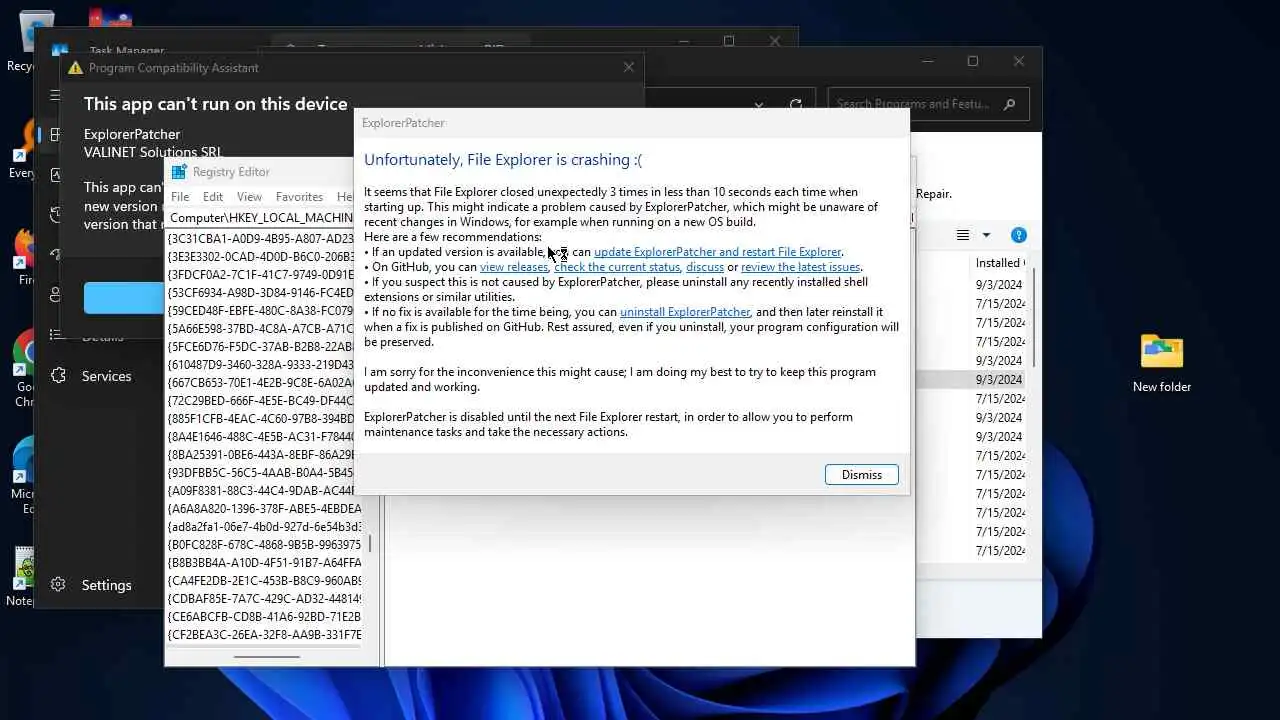Image resolution: width=1280 pixels, height=720 pixels.
Task: Select registry key {885F1CFB-4EAC-4C60
Action: coord(261,419)
